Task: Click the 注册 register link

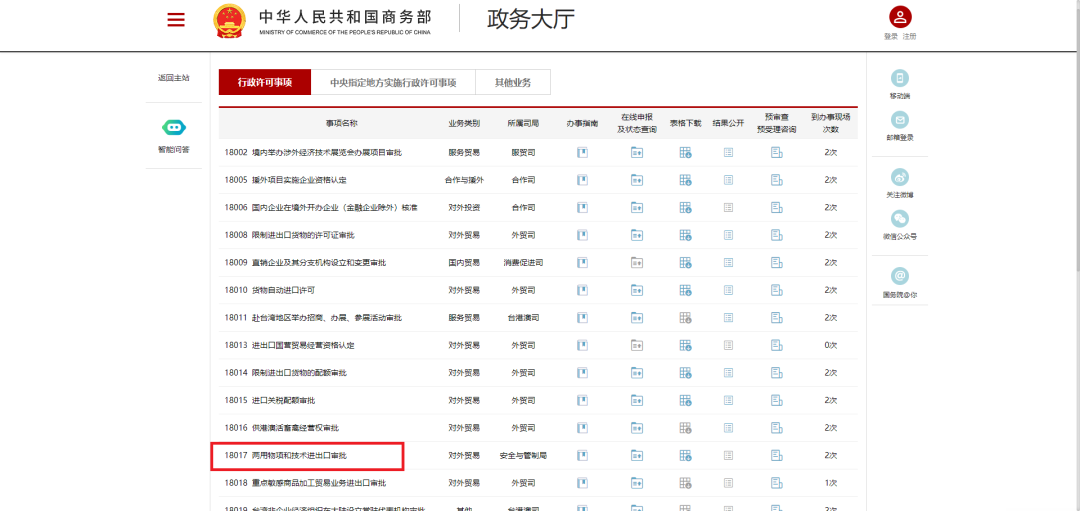Action: click(909, 37)
